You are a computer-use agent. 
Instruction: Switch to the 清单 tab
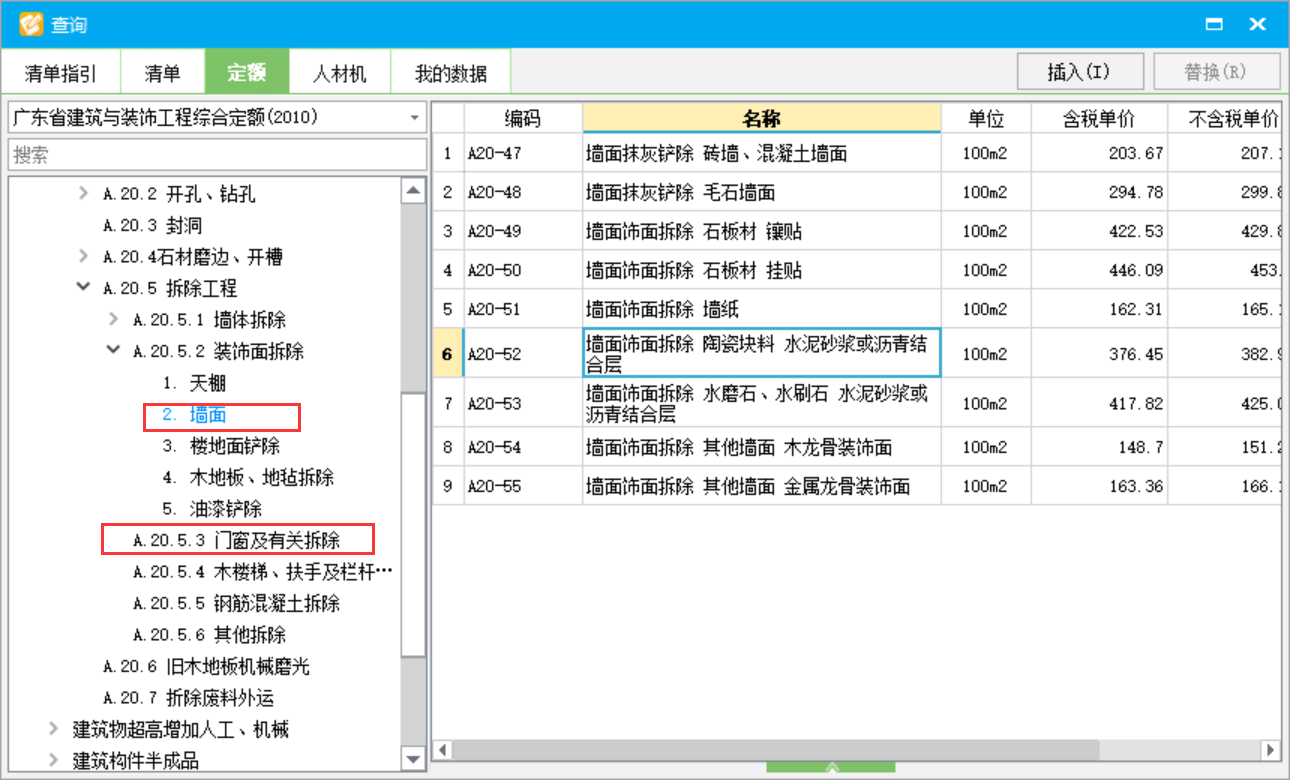[162, 73]
